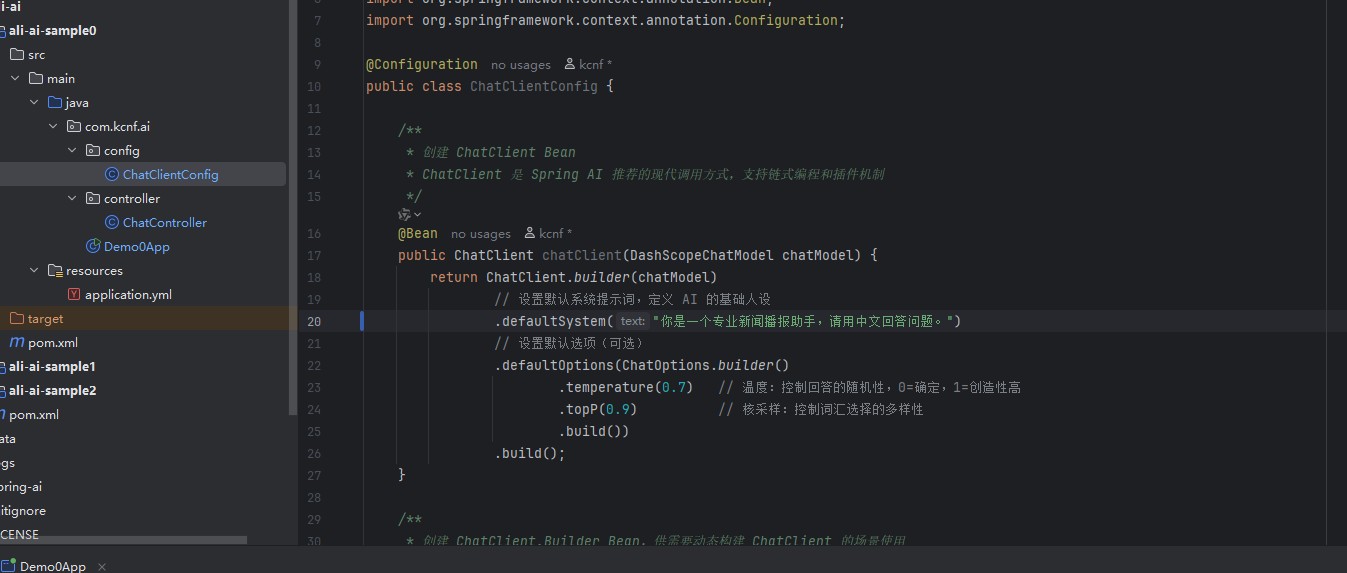1347x573 pixels.
Task: Click the project tree vertical scrollbar
Action: pos(292,200)
